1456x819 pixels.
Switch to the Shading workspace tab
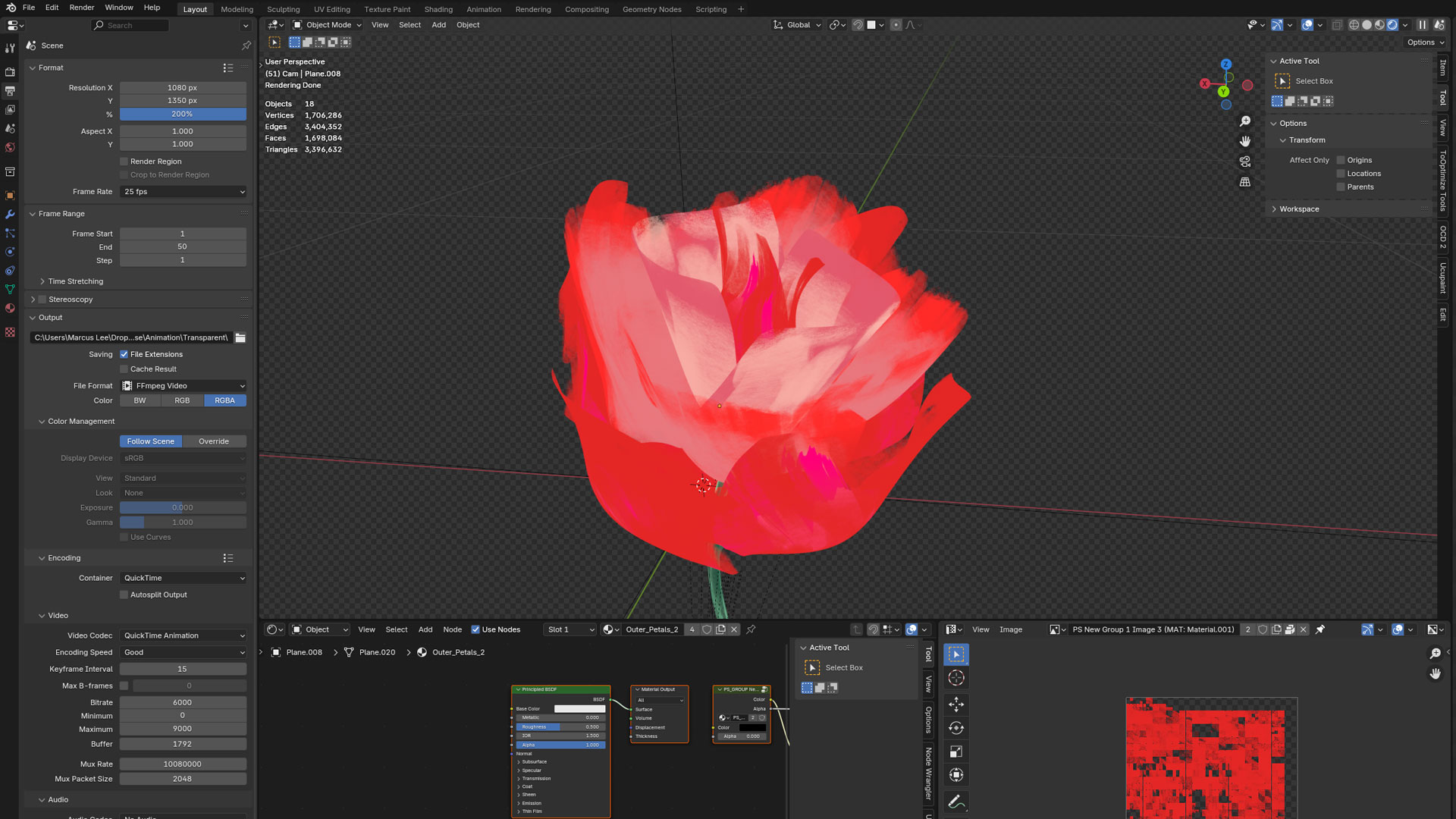pyautogui.click(x=438, y=9)
